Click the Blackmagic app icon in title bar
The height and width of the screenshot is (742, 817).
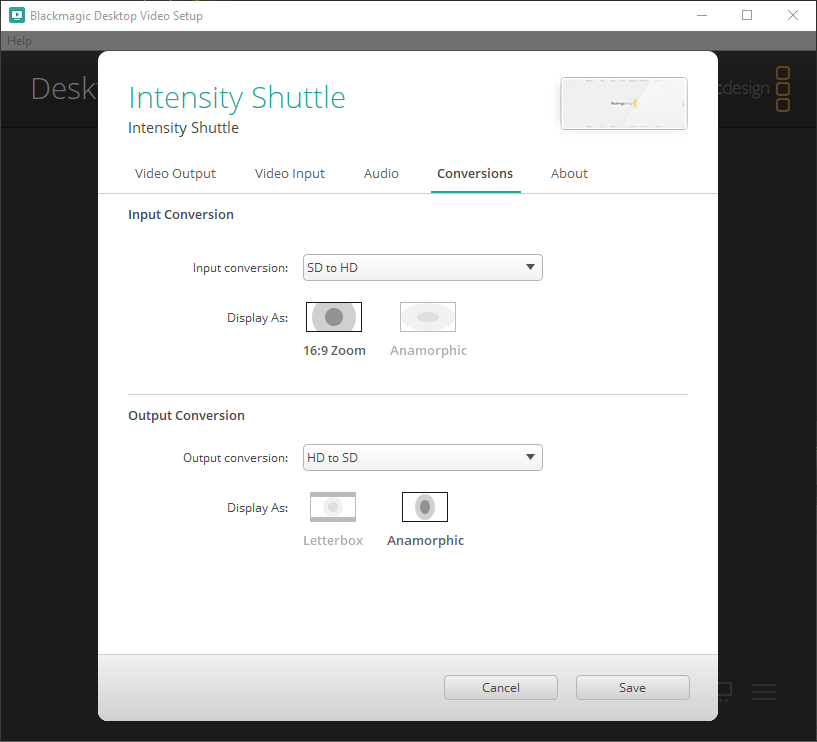(x=17, y=16)
